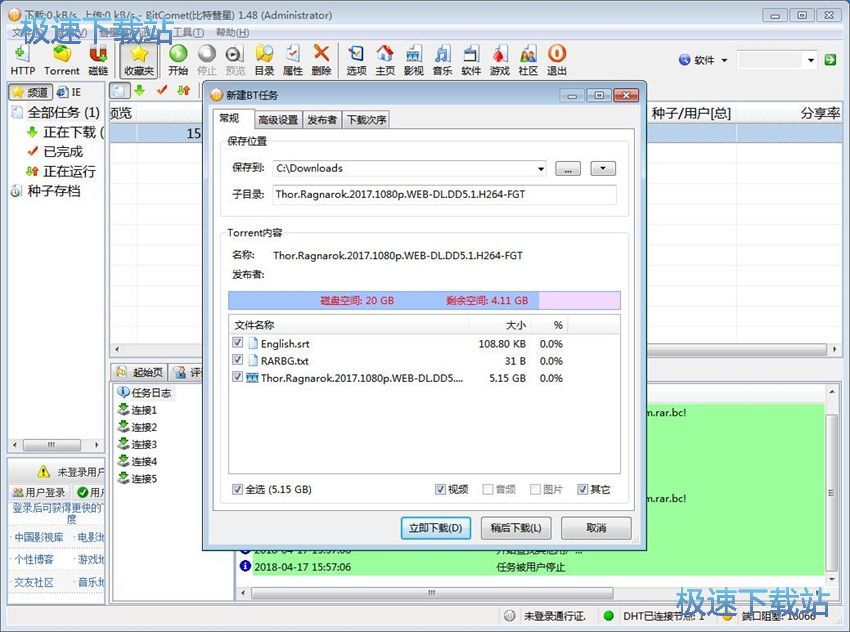Go to 主页 home icon
The width and height of the screenshot is (850, 632).
pos(385,60)
